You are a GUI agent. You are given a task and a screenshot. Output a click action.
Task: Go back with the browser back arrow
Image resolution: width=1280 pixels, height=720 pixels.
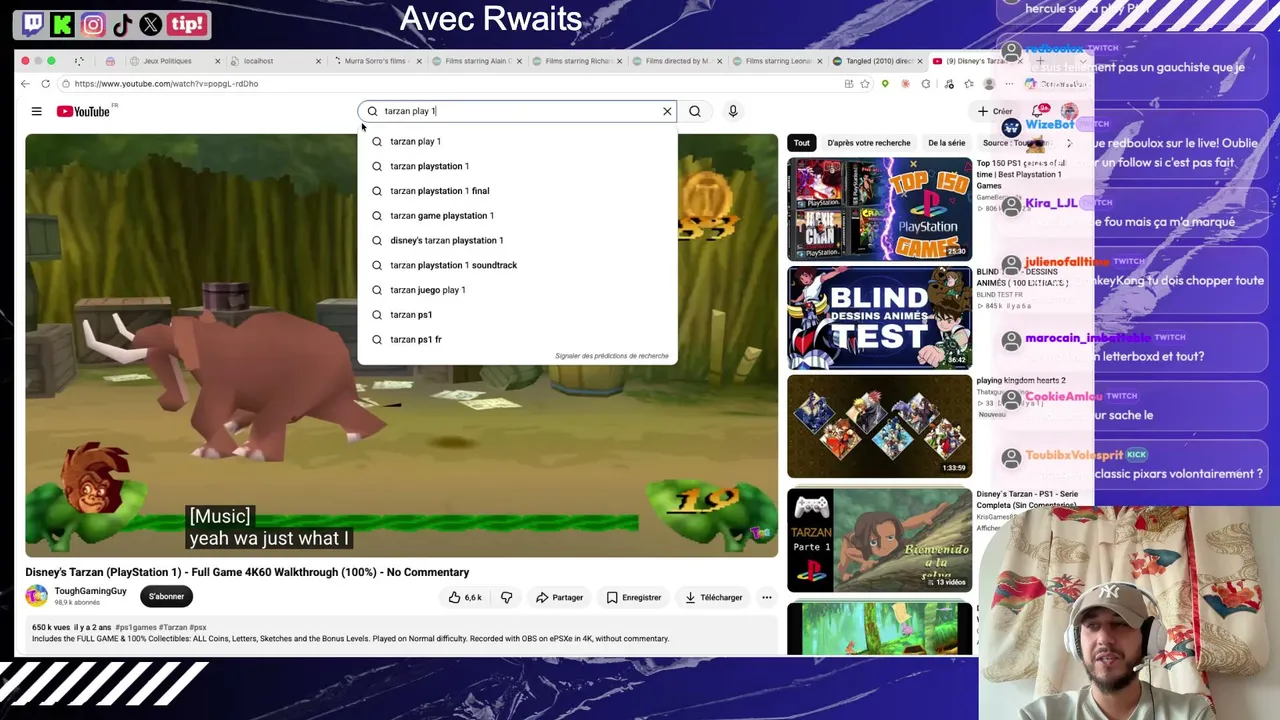tap(26, 84)
